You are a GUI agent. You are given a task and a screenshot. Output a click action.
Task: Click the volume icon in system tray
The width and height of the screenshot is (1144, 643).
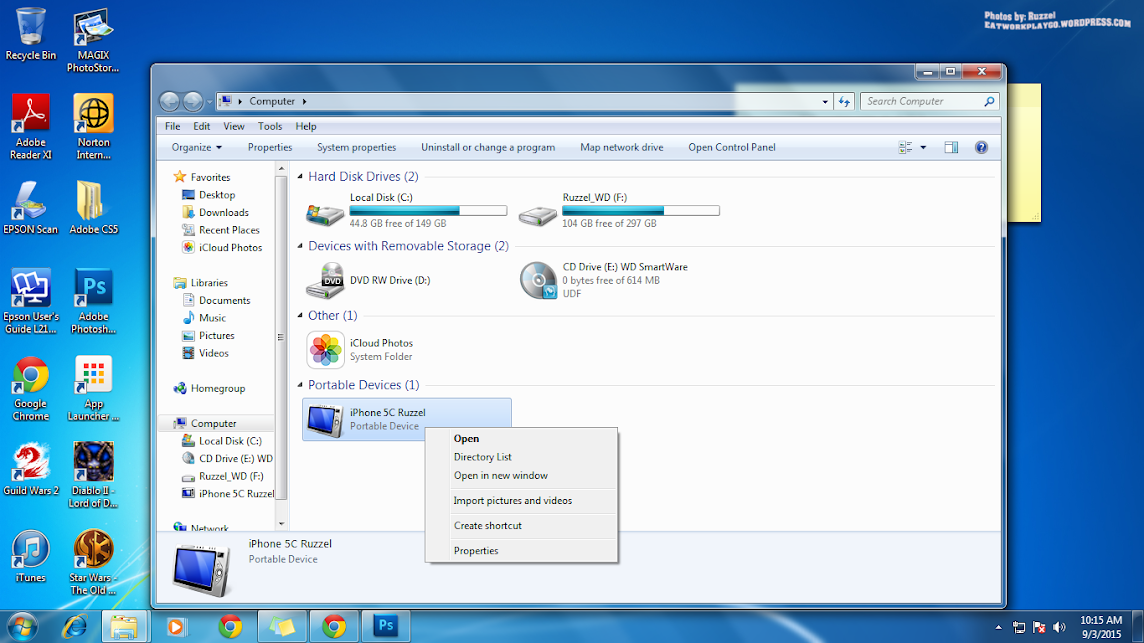(1059, 627)
